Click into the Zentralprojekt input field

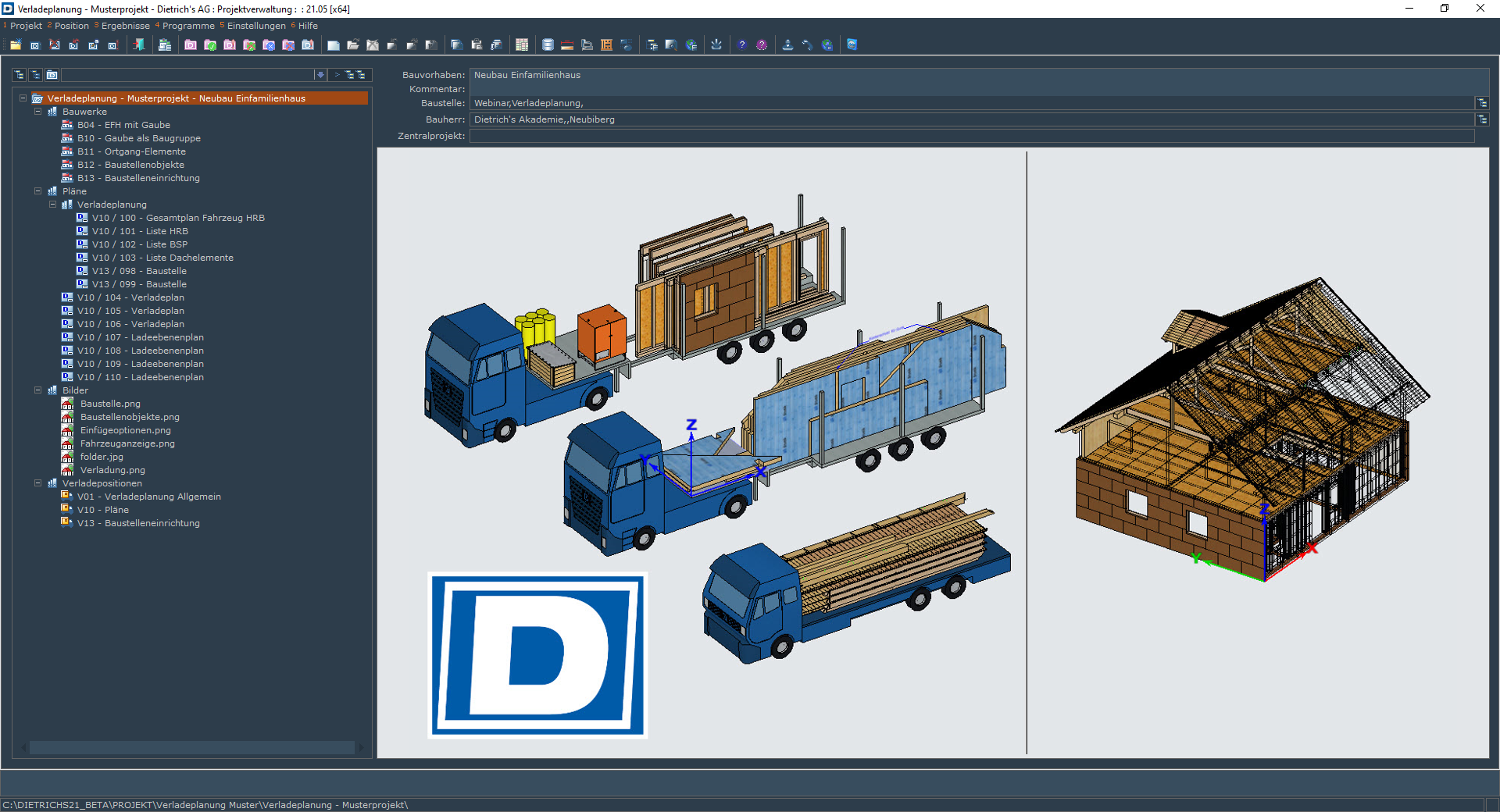(x=971, y=136)
